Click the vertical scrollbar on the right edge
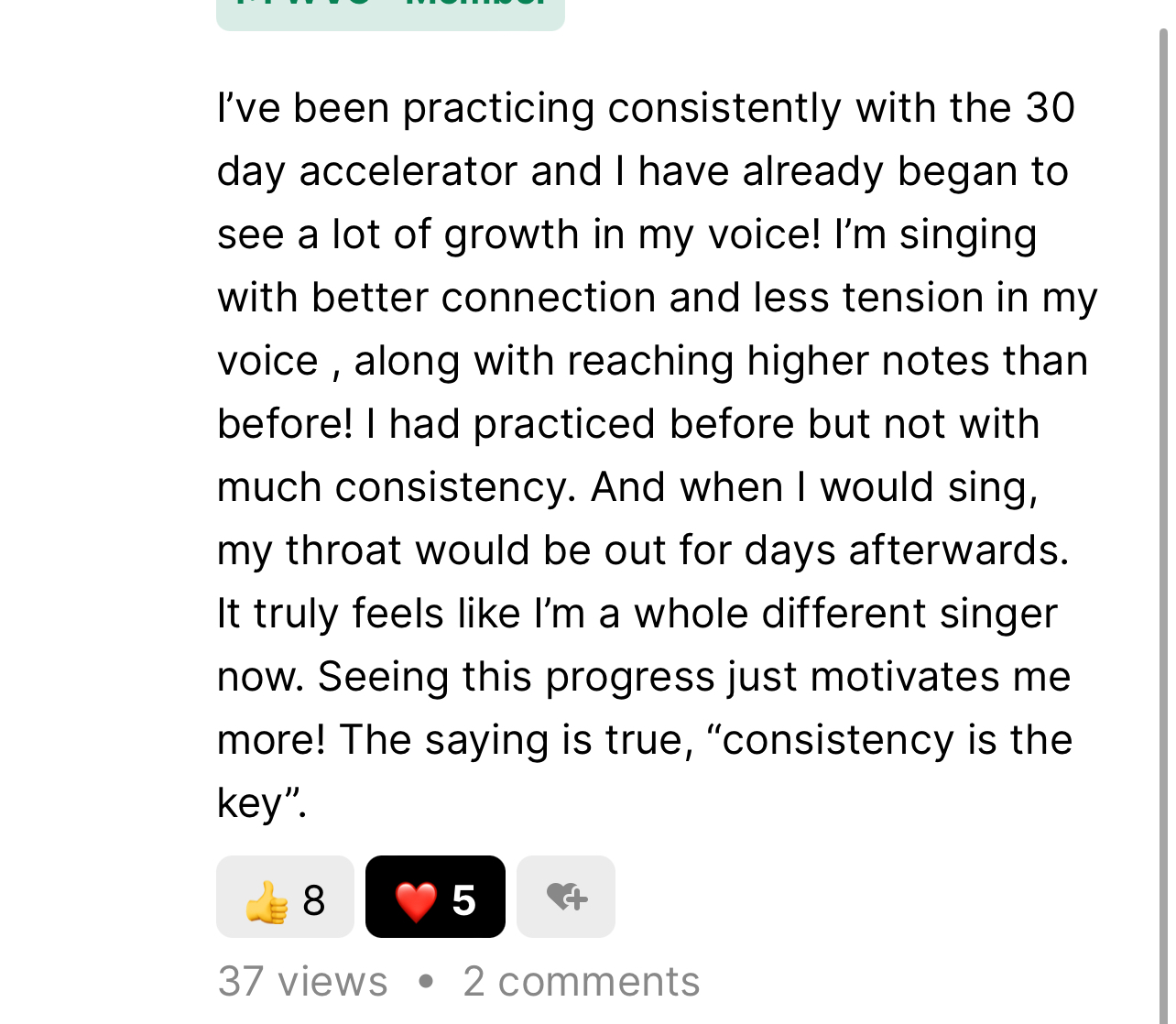The width and height of the screenshot is (1176, 1024). (1163, 527)
